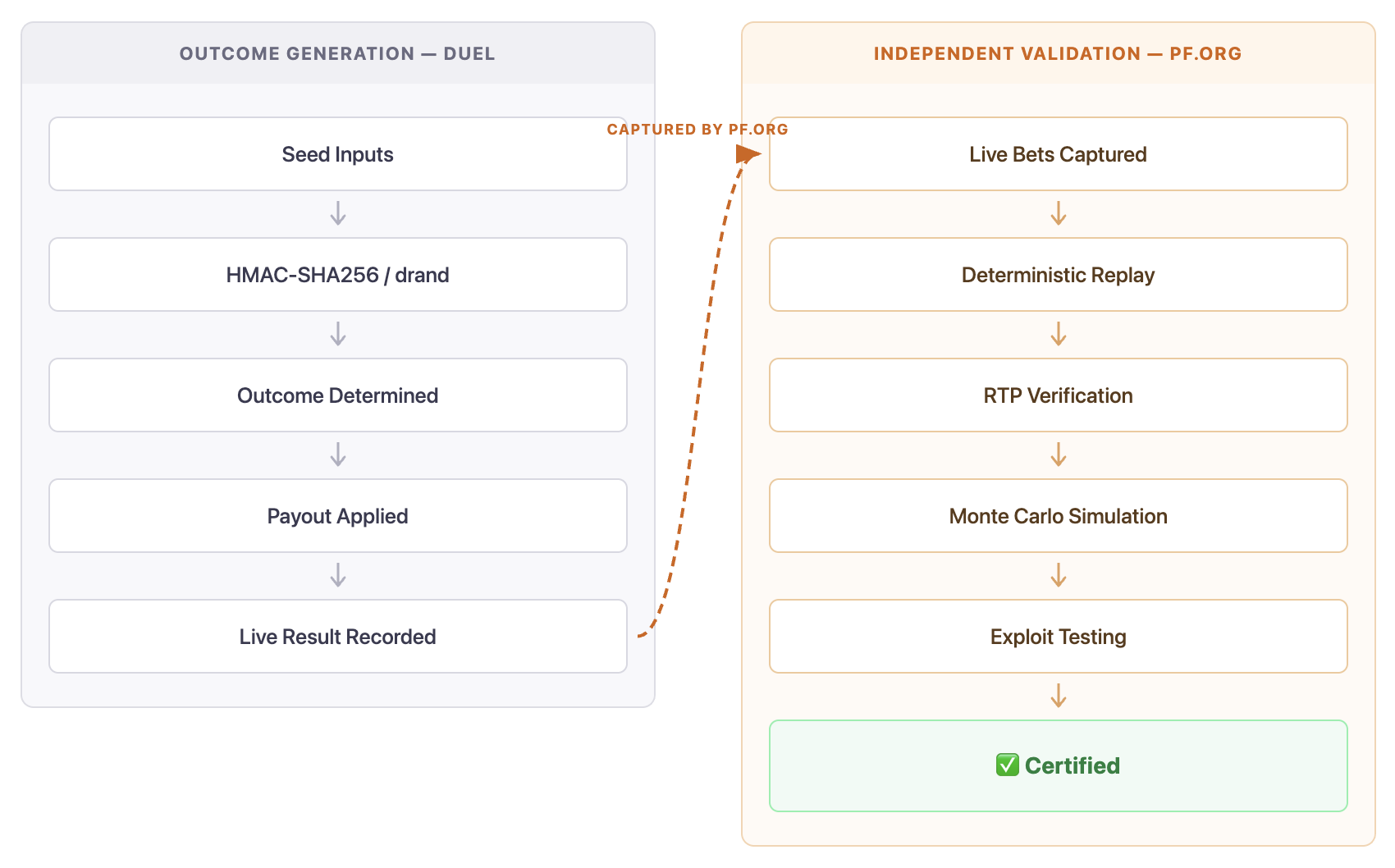Select the HMAC-SHA256 / drand step
This screenshot has height=868, width=1395.
337,275
